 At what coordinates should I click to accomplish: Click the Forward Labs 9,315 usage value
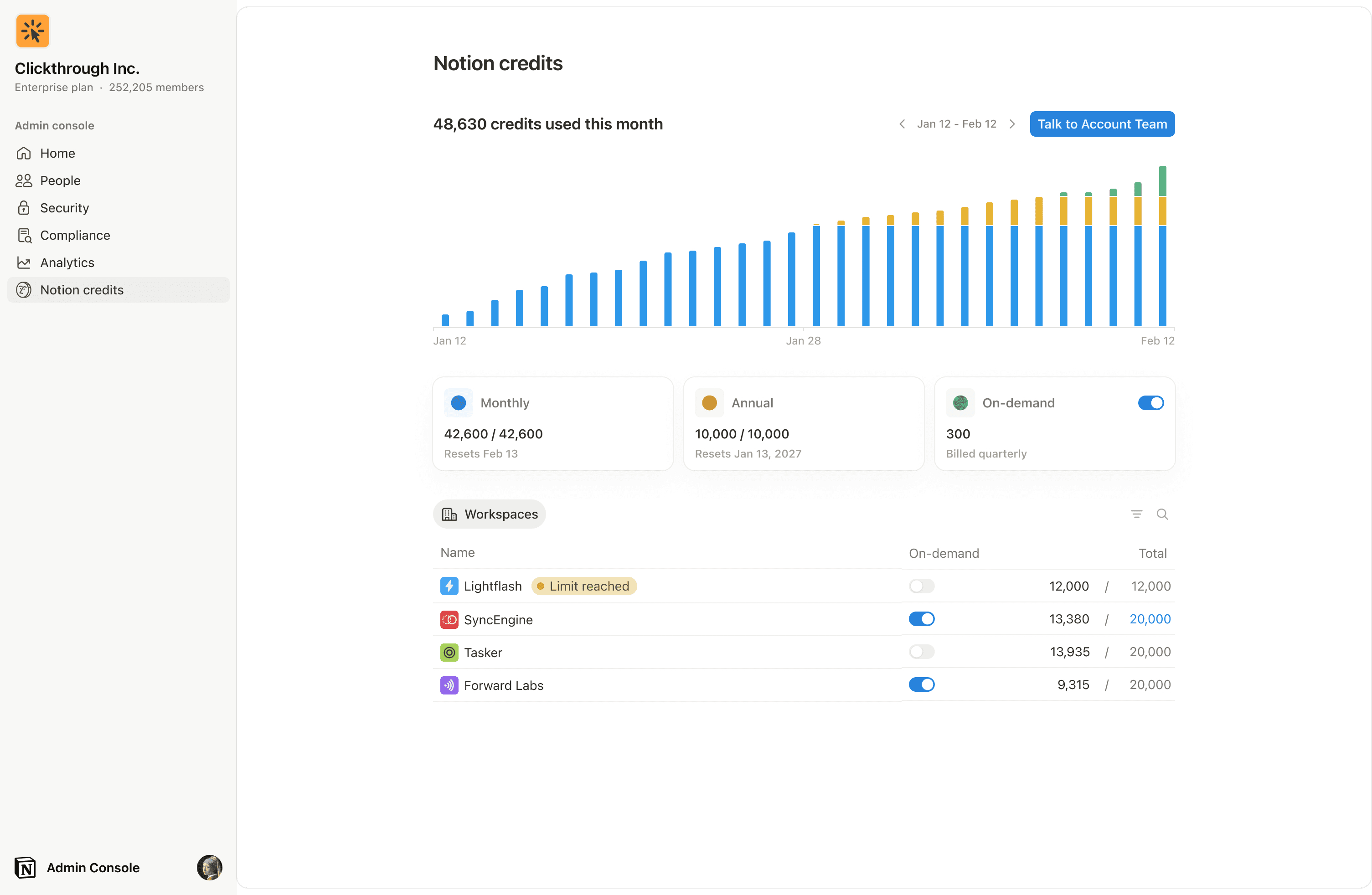coord(1073,684)
